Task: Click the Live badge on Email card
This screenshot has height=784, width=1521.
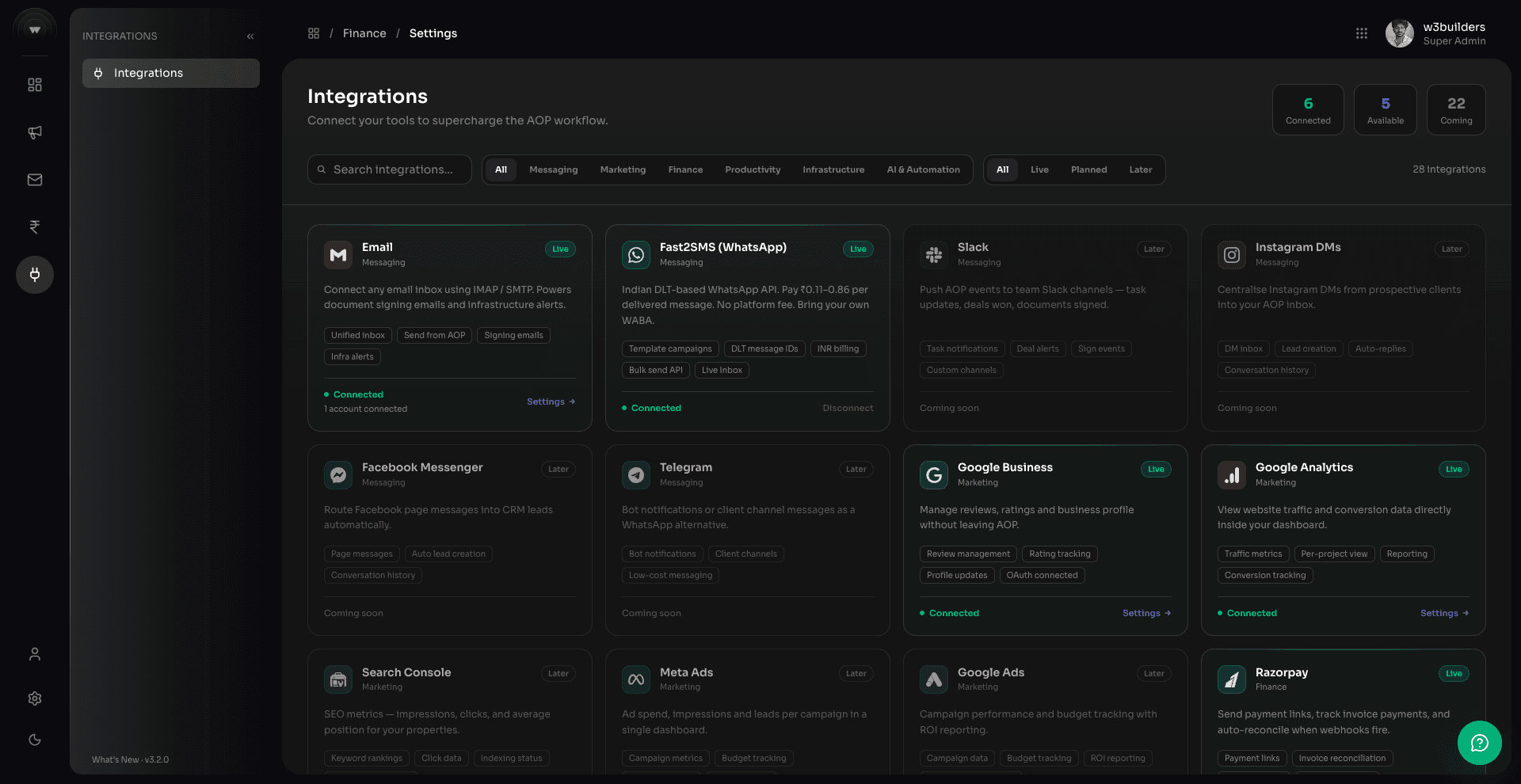Action: click(560, 249)
